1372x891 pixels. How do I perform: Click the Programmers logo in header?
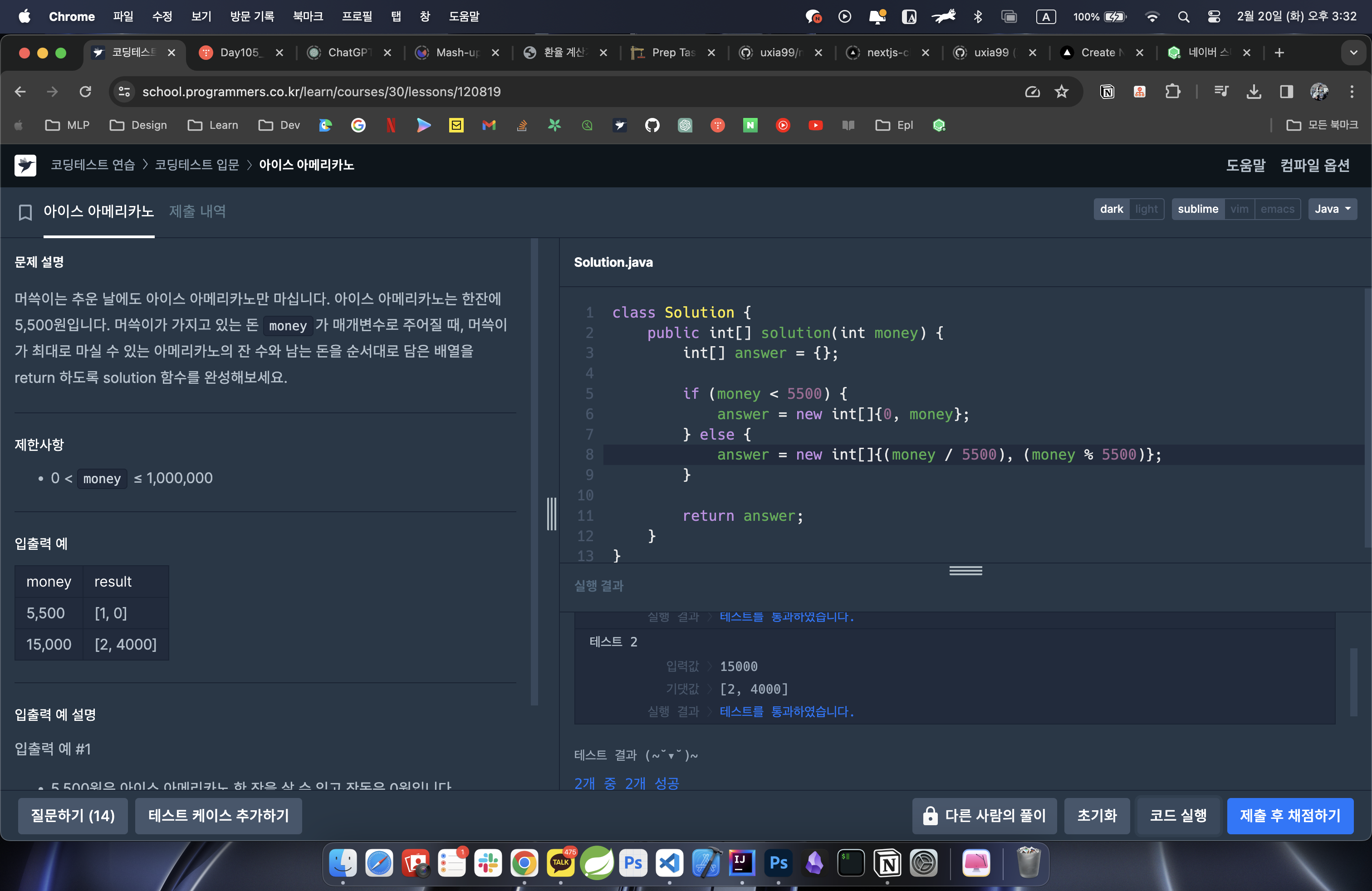tap(25, 166)
